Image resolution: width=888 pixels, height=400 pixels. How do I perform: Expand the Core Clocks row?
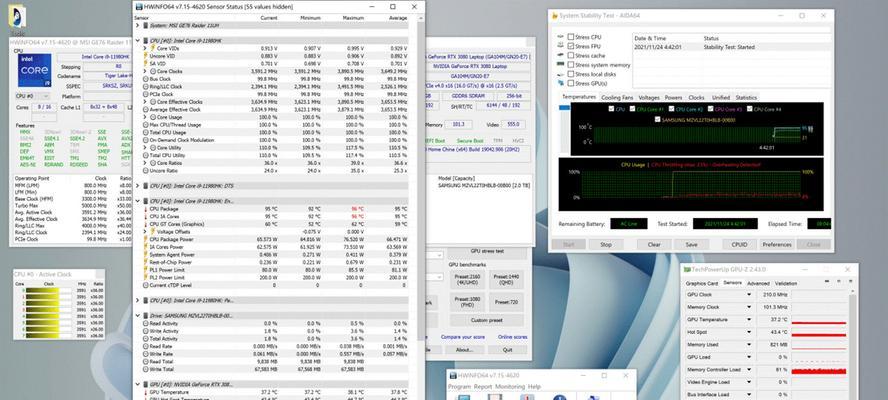click(x=145, y=71)
